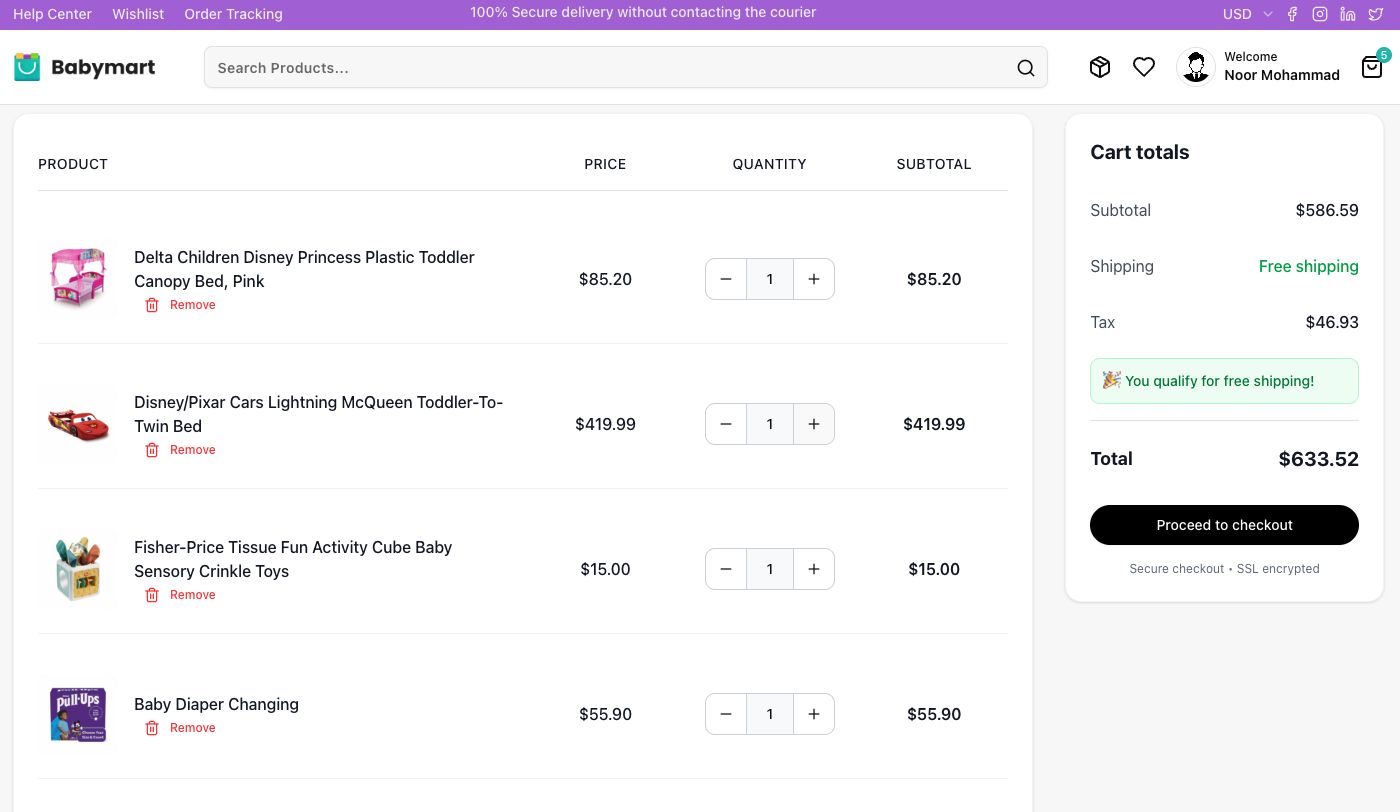Click the search magnifier icon
The image size is (1400, 812).
point(1025,68)
